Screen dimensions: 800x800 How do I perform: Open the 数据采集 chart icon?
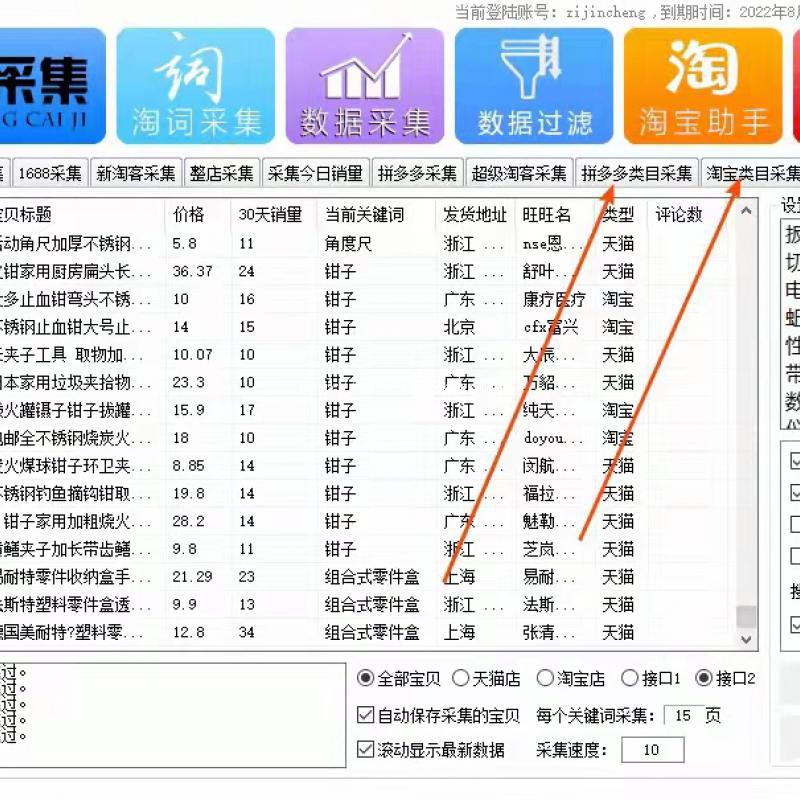tap(365, 86)
